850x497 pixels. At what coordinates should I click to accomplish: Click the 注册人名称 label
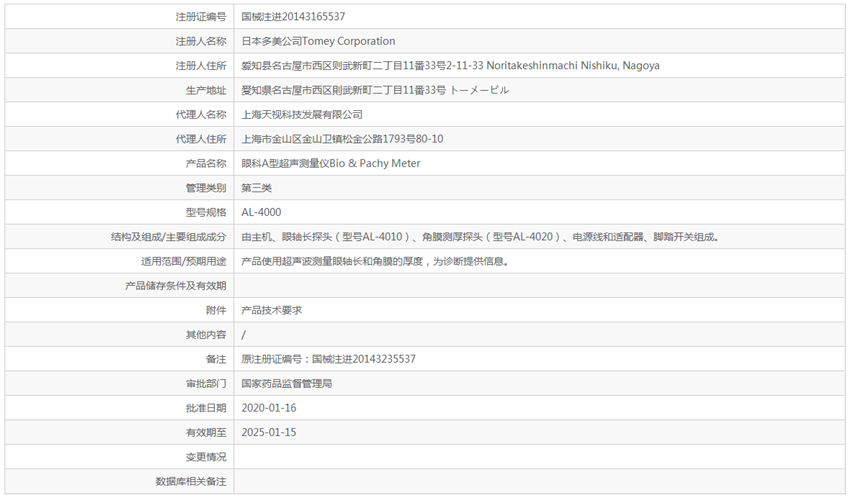pos(201,41)
